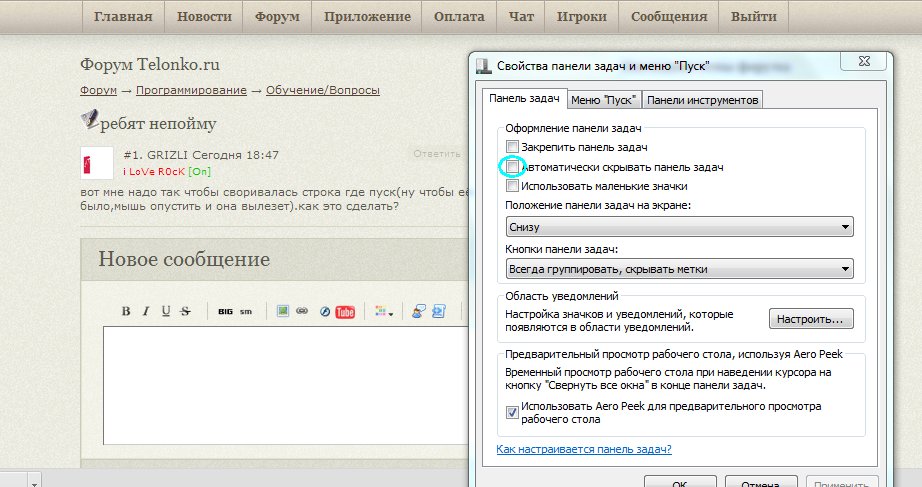Insert hyperlink chain icon
The width and height of the screenshot is (922, 487).
click(x=302, y=311)
